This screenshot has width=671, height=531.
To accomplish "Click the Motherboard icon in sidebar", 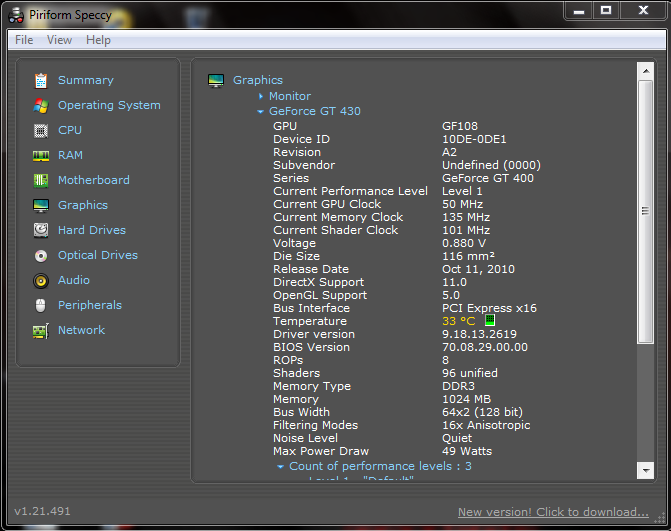I will (41, 180).
